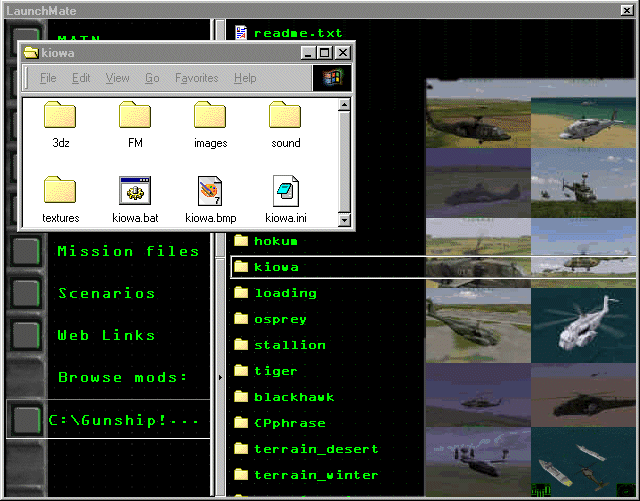Open the FM folder in the kiowa window
Screen dimensions: 640x501
coord(135,115)
